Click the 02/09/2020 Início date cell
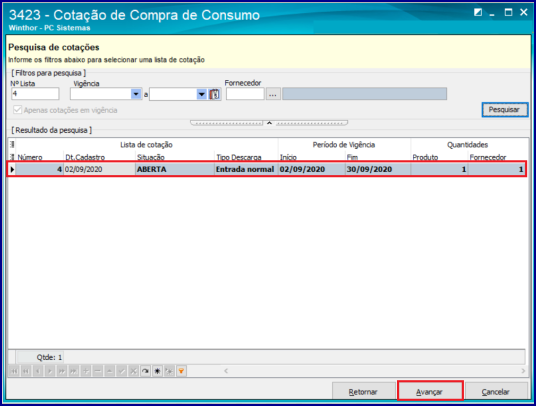 311,169
